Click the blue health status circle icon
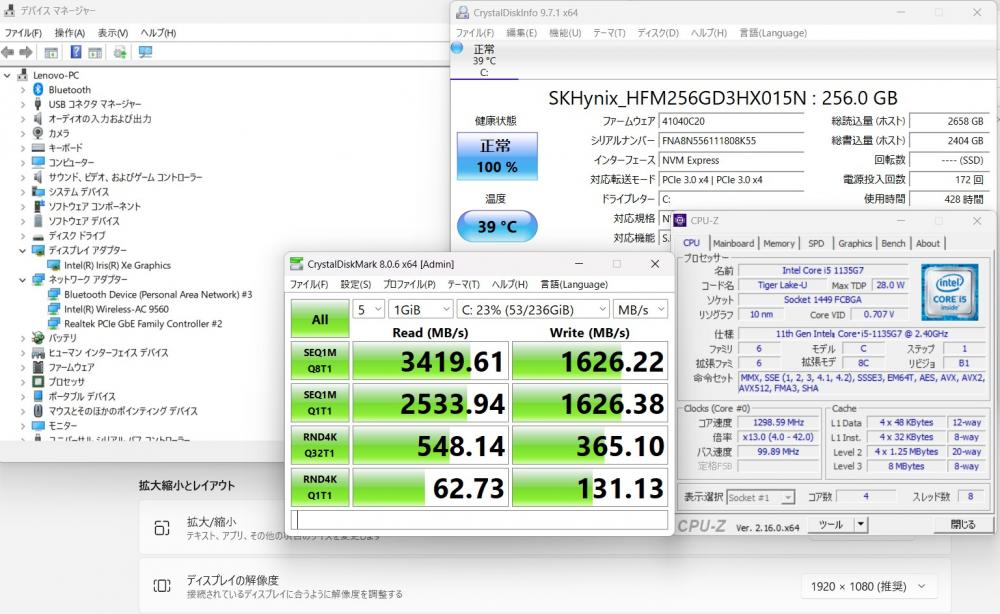1000x614 pixels. (457, 47)
